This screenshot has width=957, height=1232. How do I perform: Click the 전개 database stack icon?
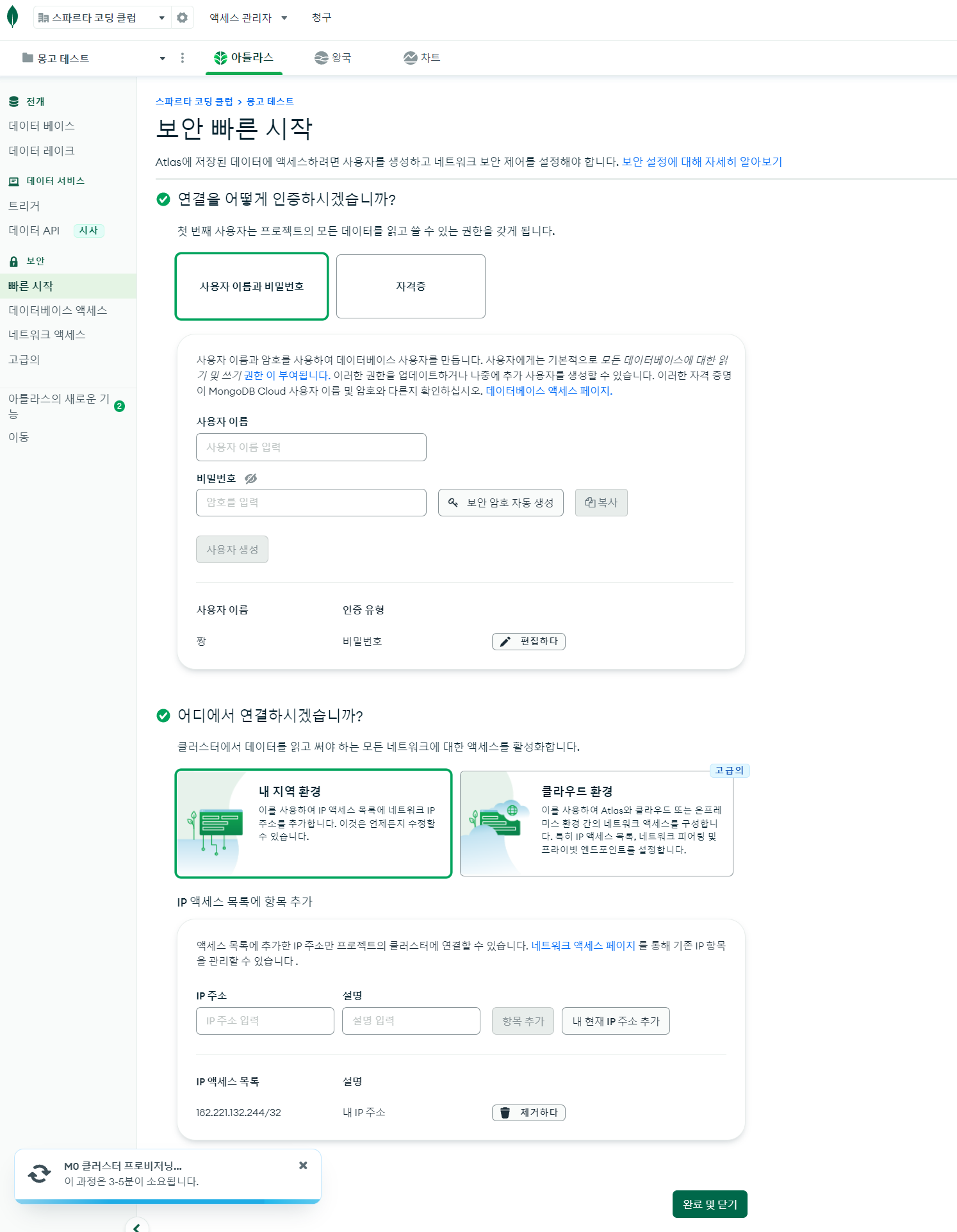14,102
